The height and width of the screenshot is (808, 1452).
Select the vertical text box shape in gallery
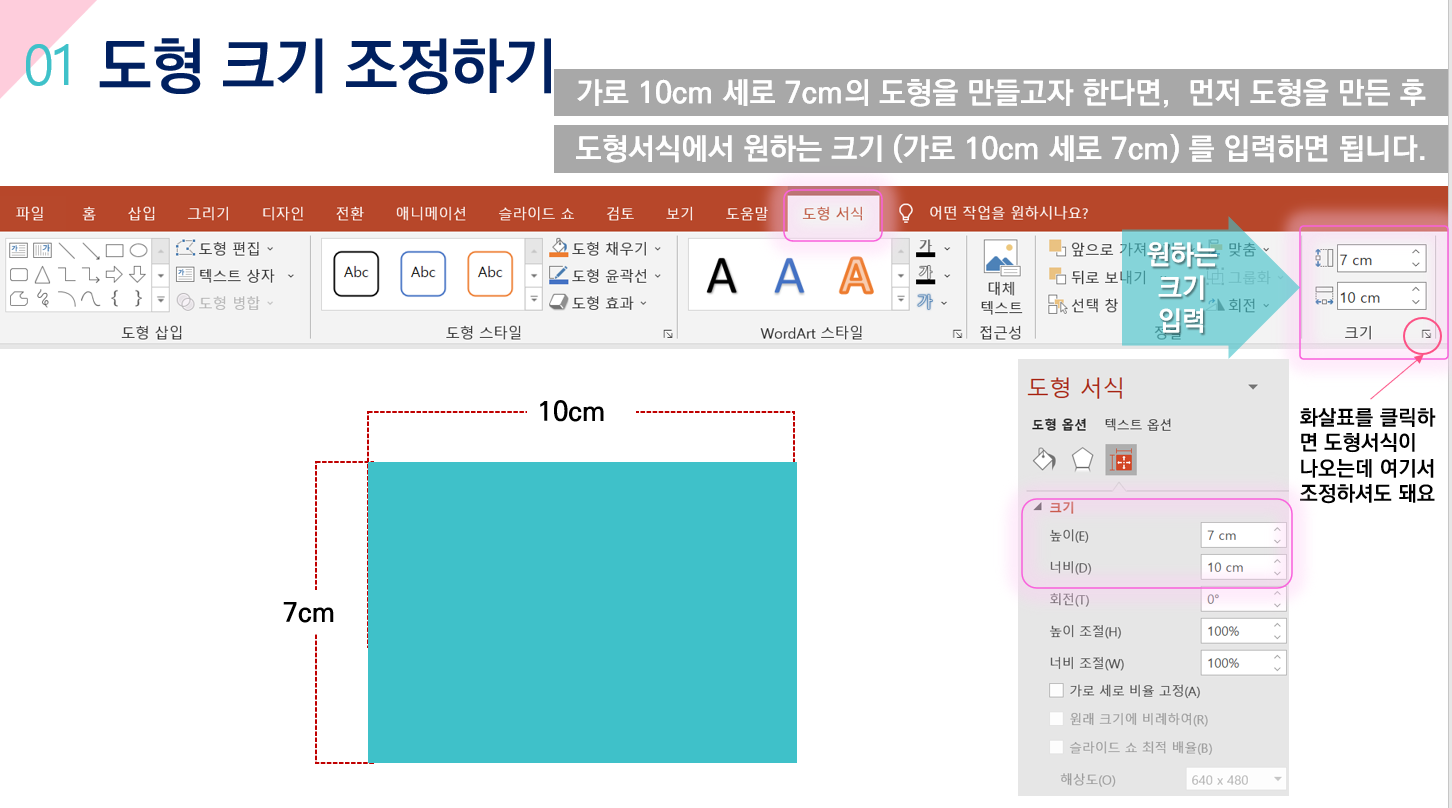(x=42, y=250)
